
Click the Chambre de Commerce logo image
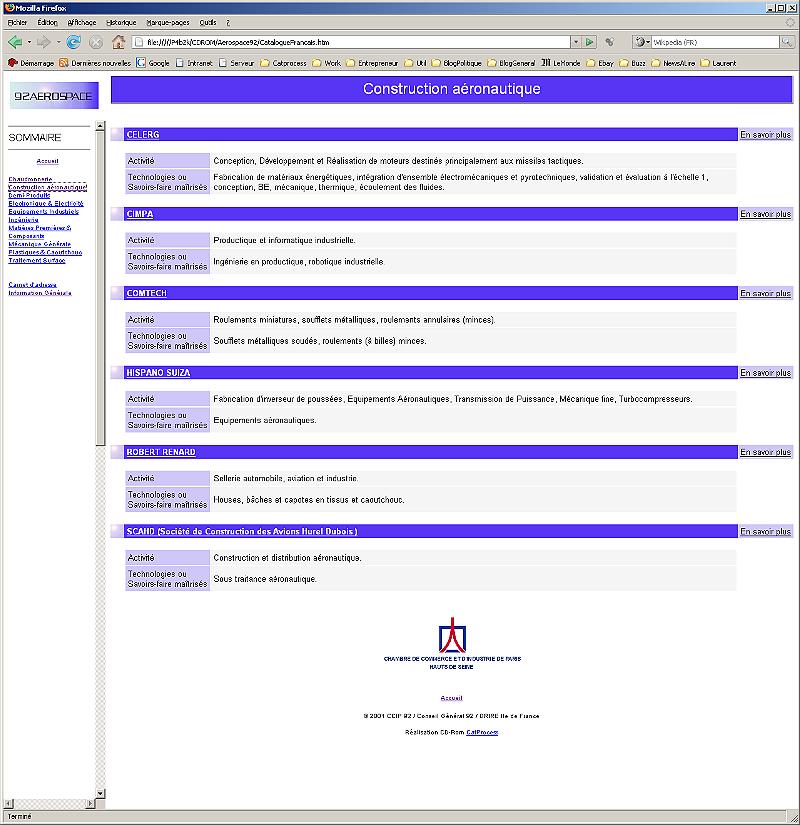click(x=452, y=643)
